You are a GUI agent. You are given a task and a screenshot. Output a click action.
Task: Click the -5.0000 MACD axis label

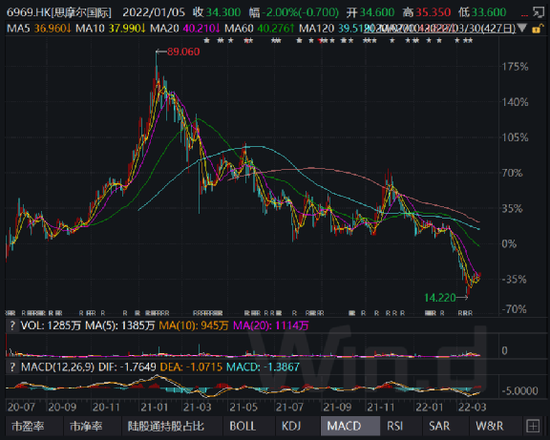pos(520,391)
